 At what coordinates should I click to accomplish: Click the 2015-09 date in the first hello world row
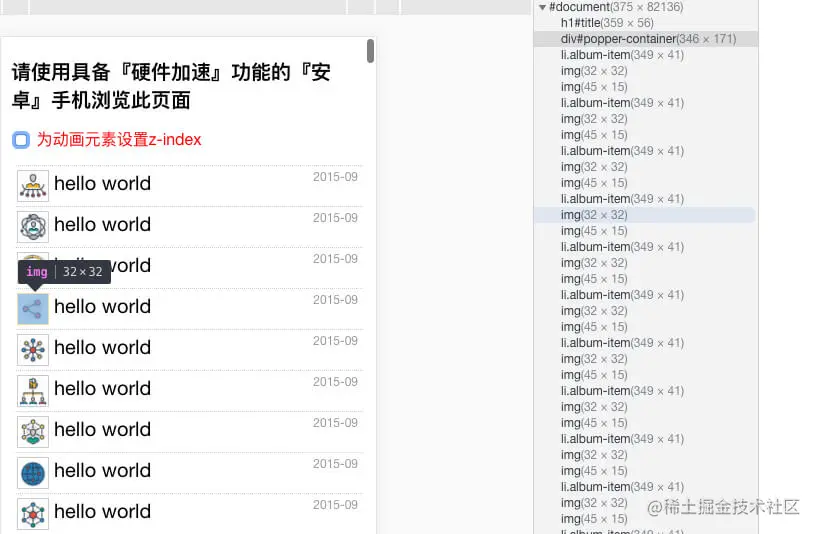pyautogui.click(x=335, y=177)
